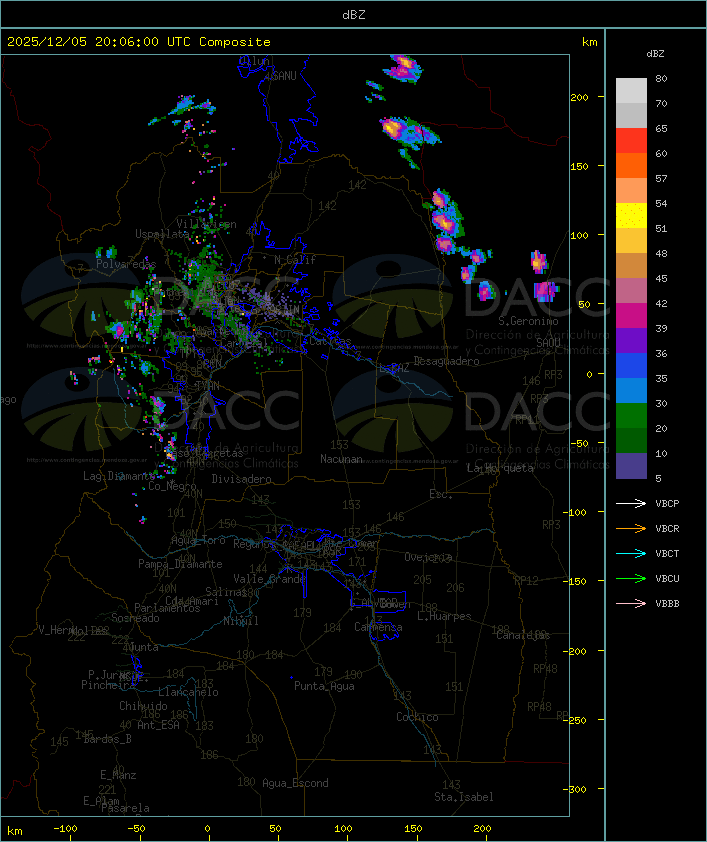
Task: Click the 'Valle_Grande' place label
Action: click(269, 579)
